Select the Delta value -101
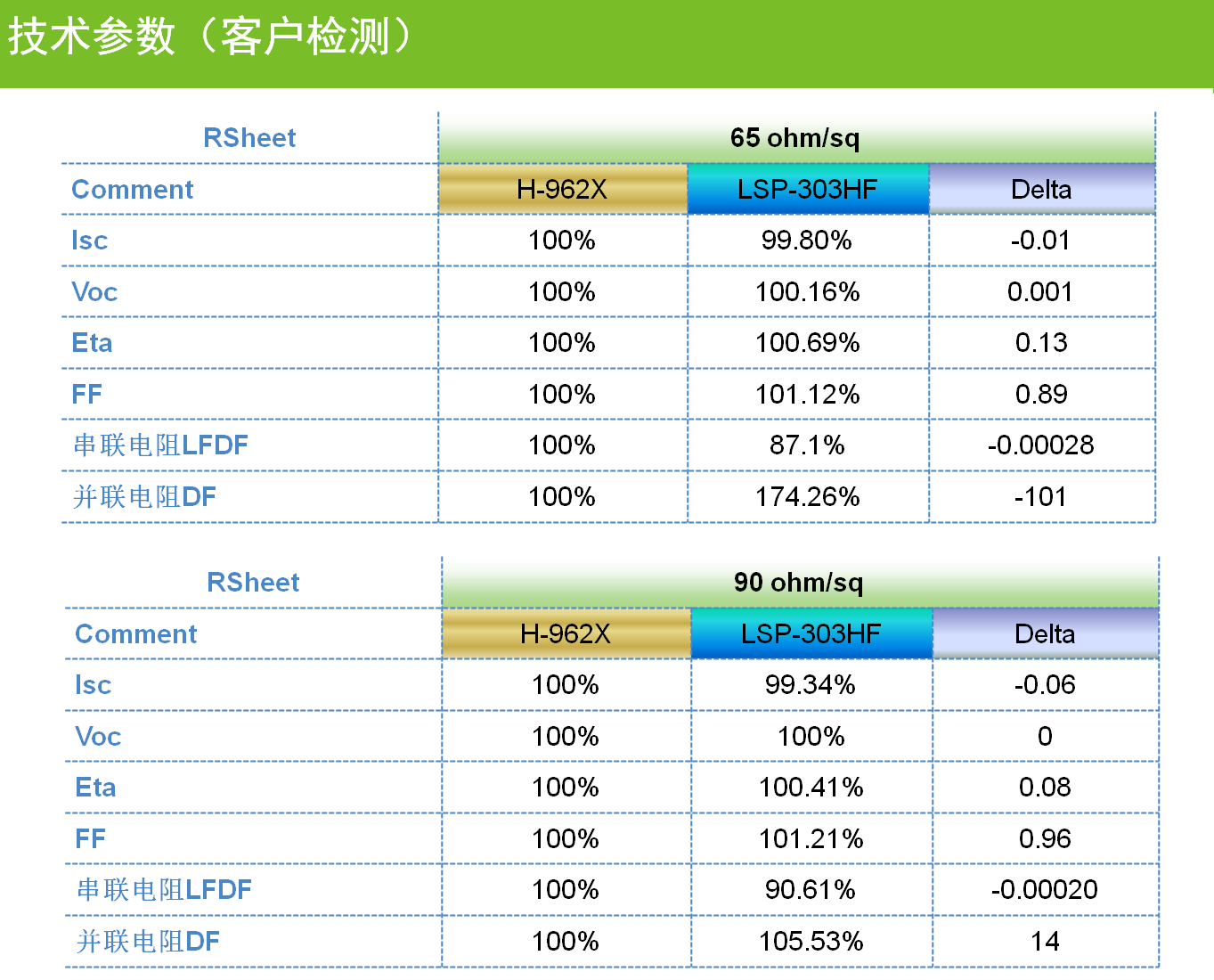This screenshot has width=1214, height=980. click(x=1040, y=497)
